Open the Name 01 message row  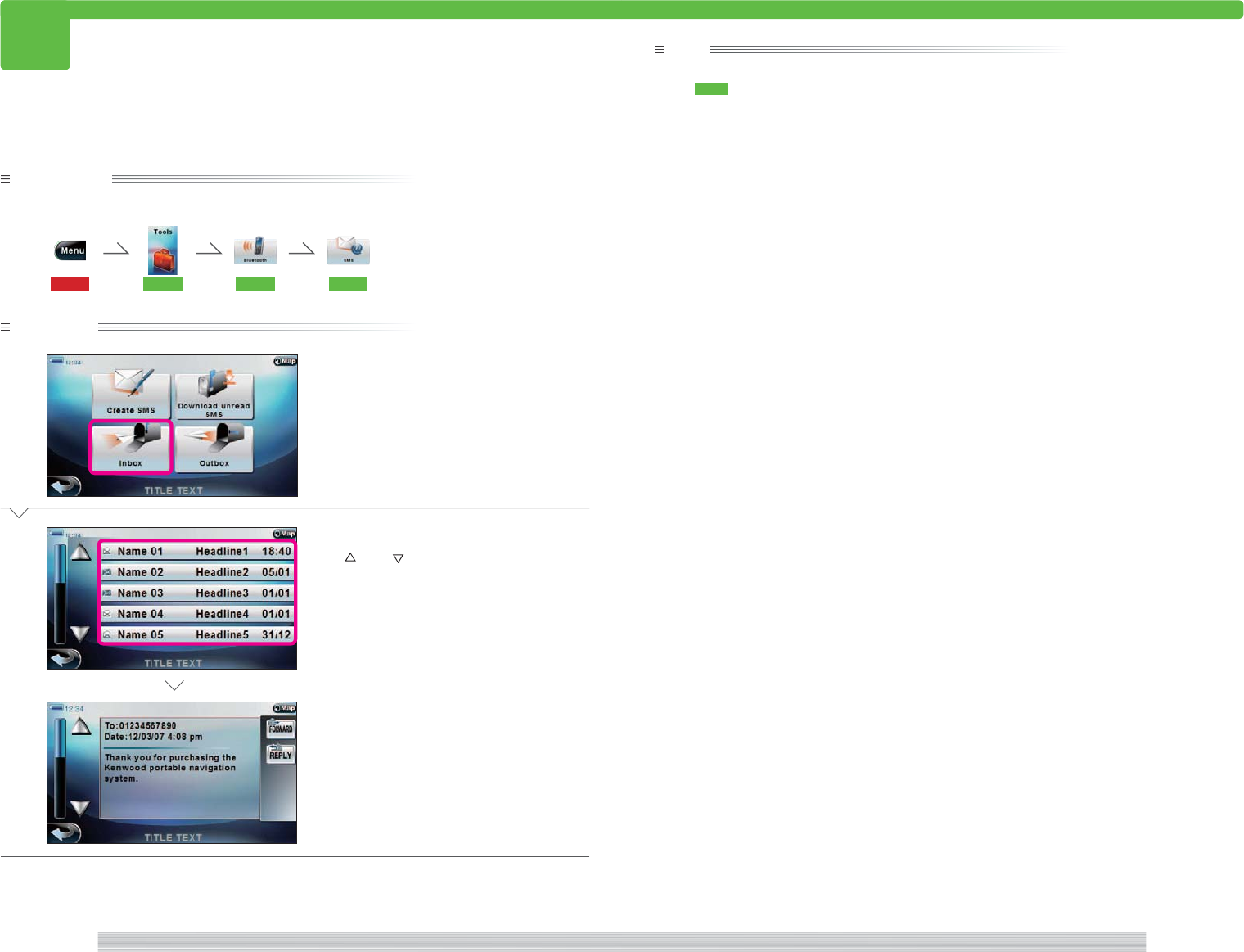[x=196, y=552]
